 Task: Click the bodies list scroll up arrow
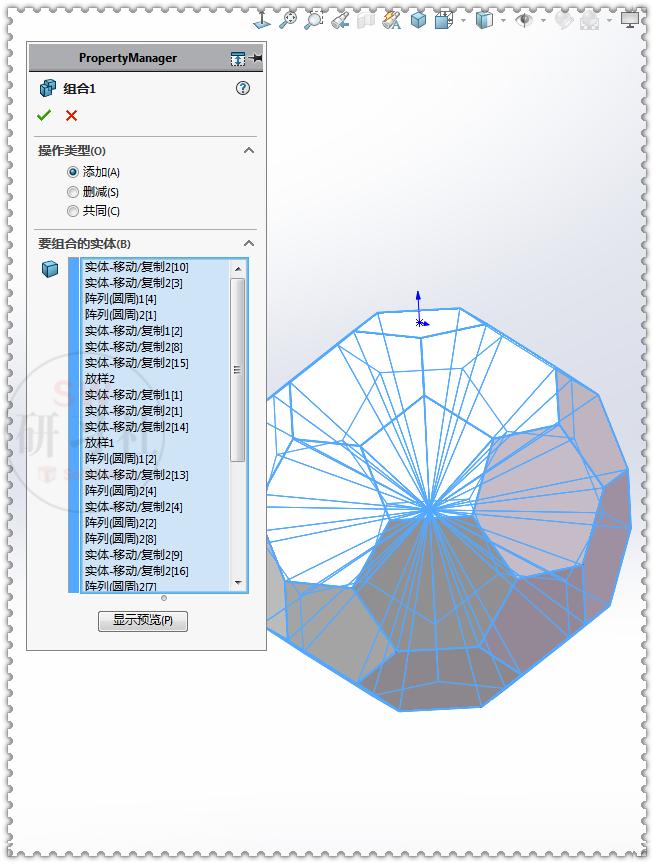238,269
